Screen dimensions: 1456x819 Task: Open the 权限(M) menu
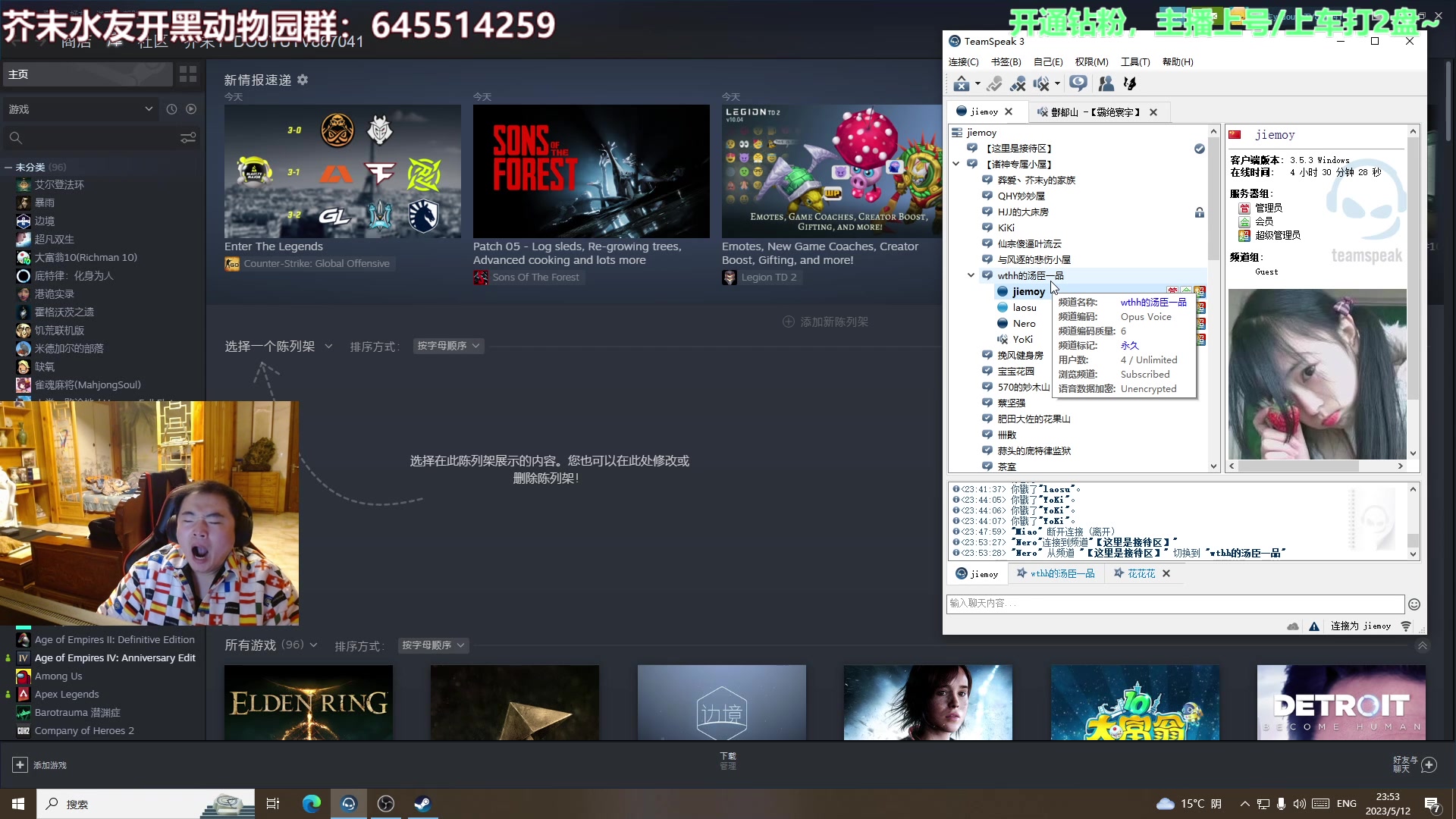tap(1091, 62)
